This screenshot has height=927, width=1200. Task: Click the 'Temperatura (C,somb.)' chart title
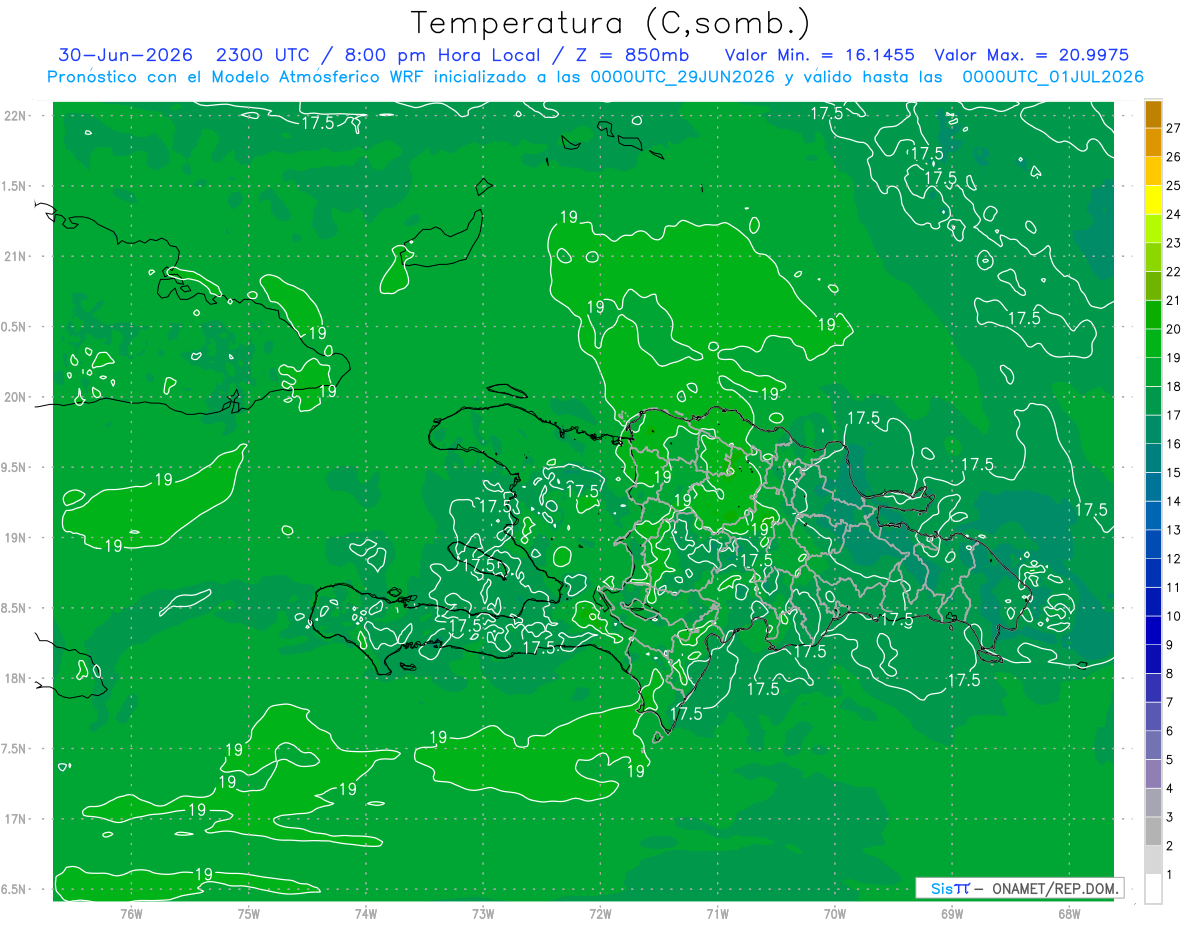click(610, 22)
